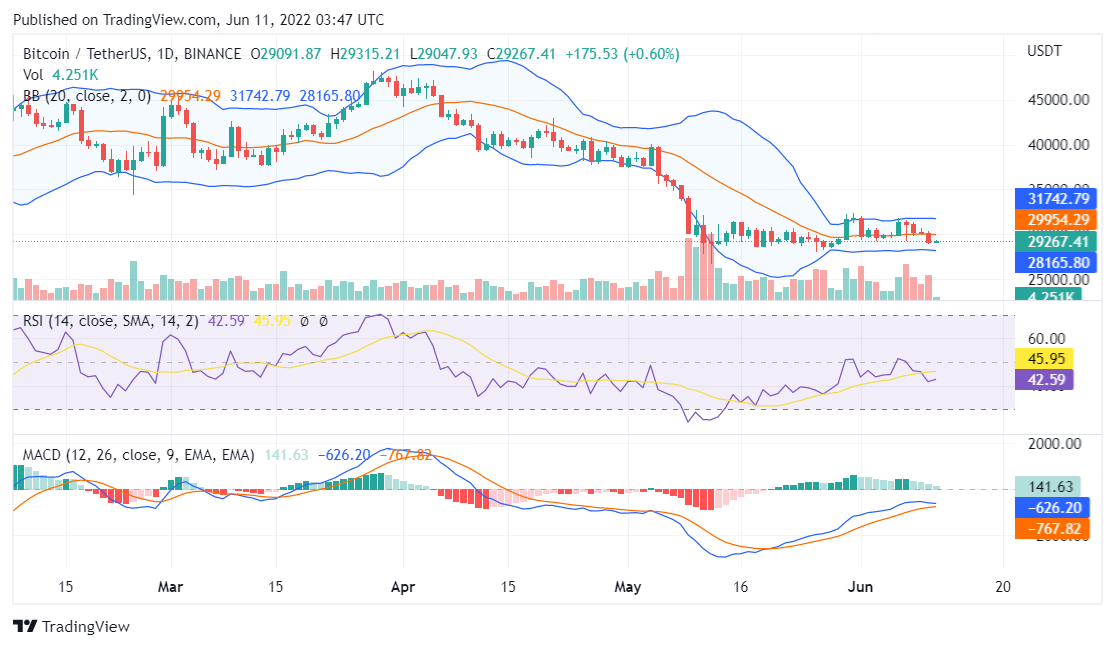This screenshot has height=648, width=1115.
Task: Click the 141.63 histogram axis tag
Action: 1053,487
